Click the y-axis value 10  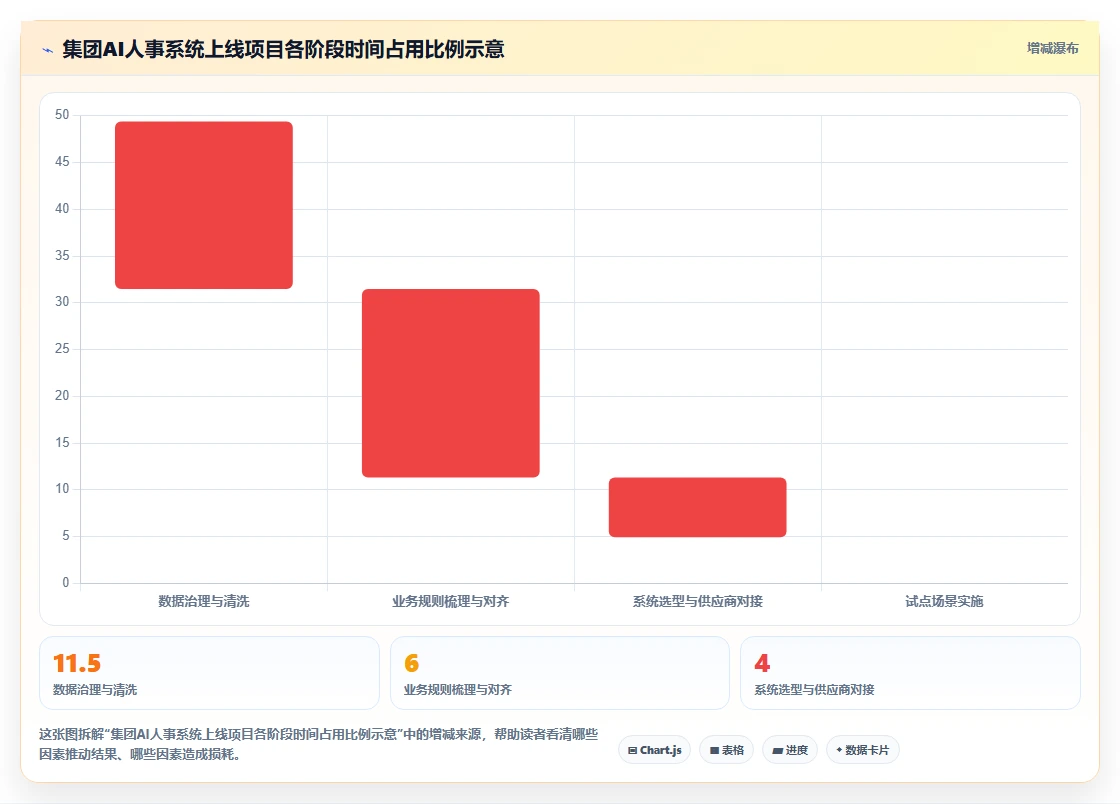pos(62,488)
